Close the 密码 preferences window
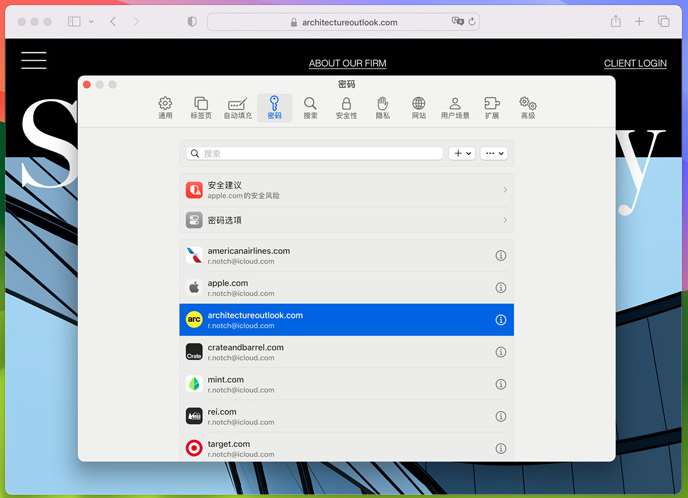 tap(87, 84)
